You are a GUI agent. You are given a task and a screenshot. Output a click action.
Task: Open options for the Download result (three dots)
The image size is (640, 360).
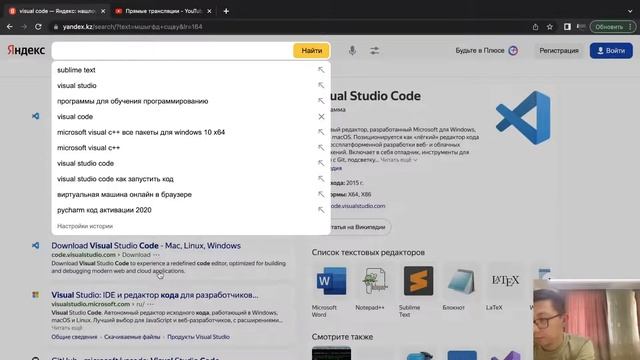tap(156, 255)
